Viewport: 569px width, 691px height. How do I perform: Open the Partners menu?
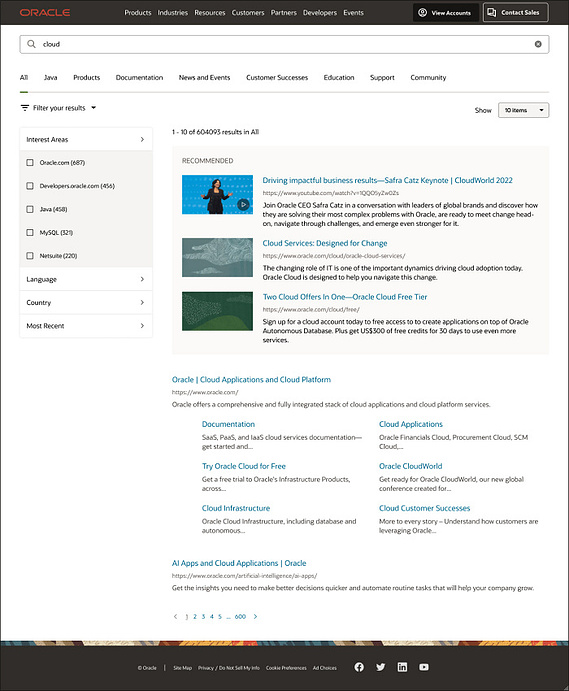[283, 13]
